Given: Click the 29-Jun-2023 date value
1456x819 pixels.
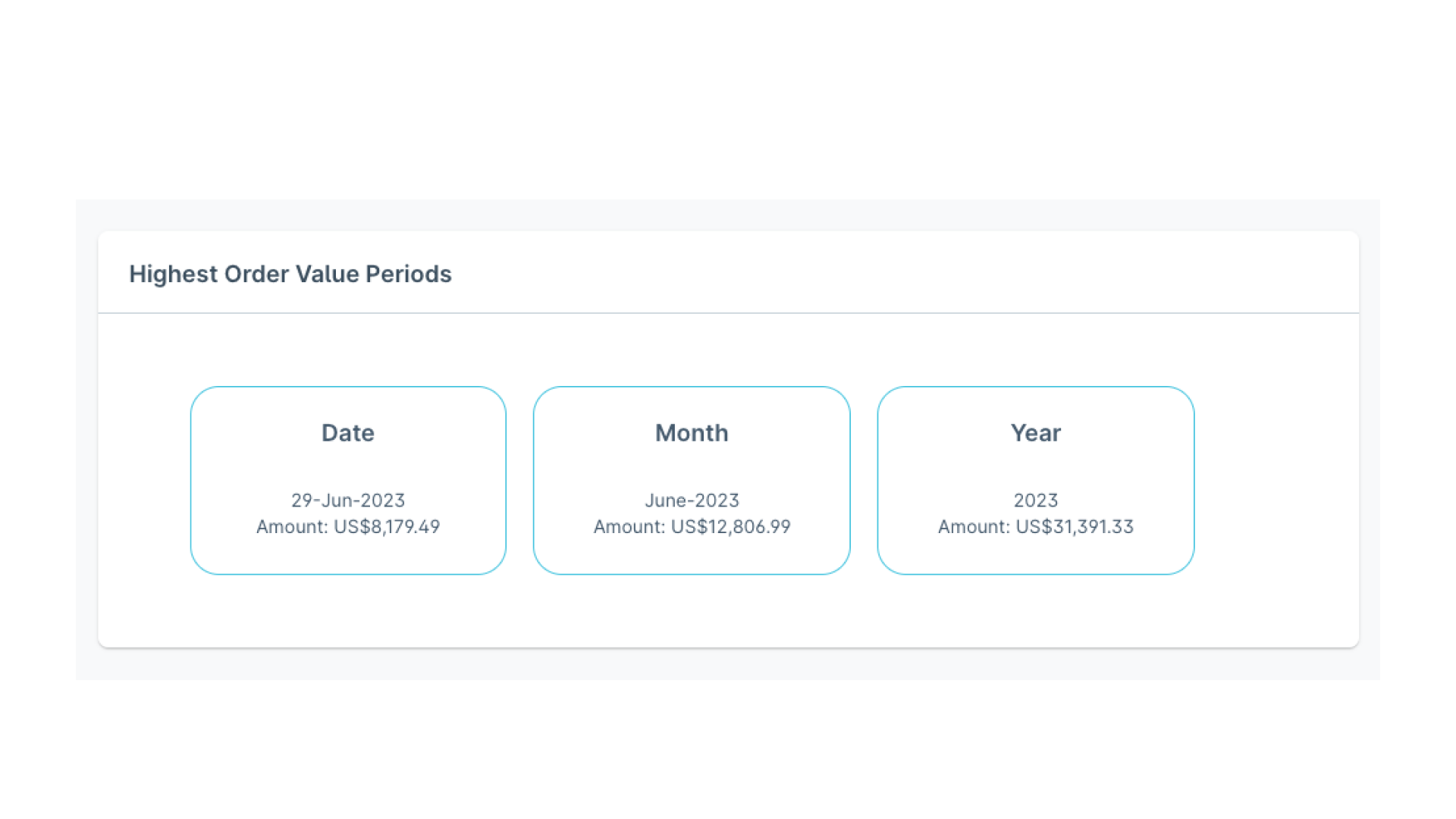Looking at the screenshot, I should (x=348, y=500).
